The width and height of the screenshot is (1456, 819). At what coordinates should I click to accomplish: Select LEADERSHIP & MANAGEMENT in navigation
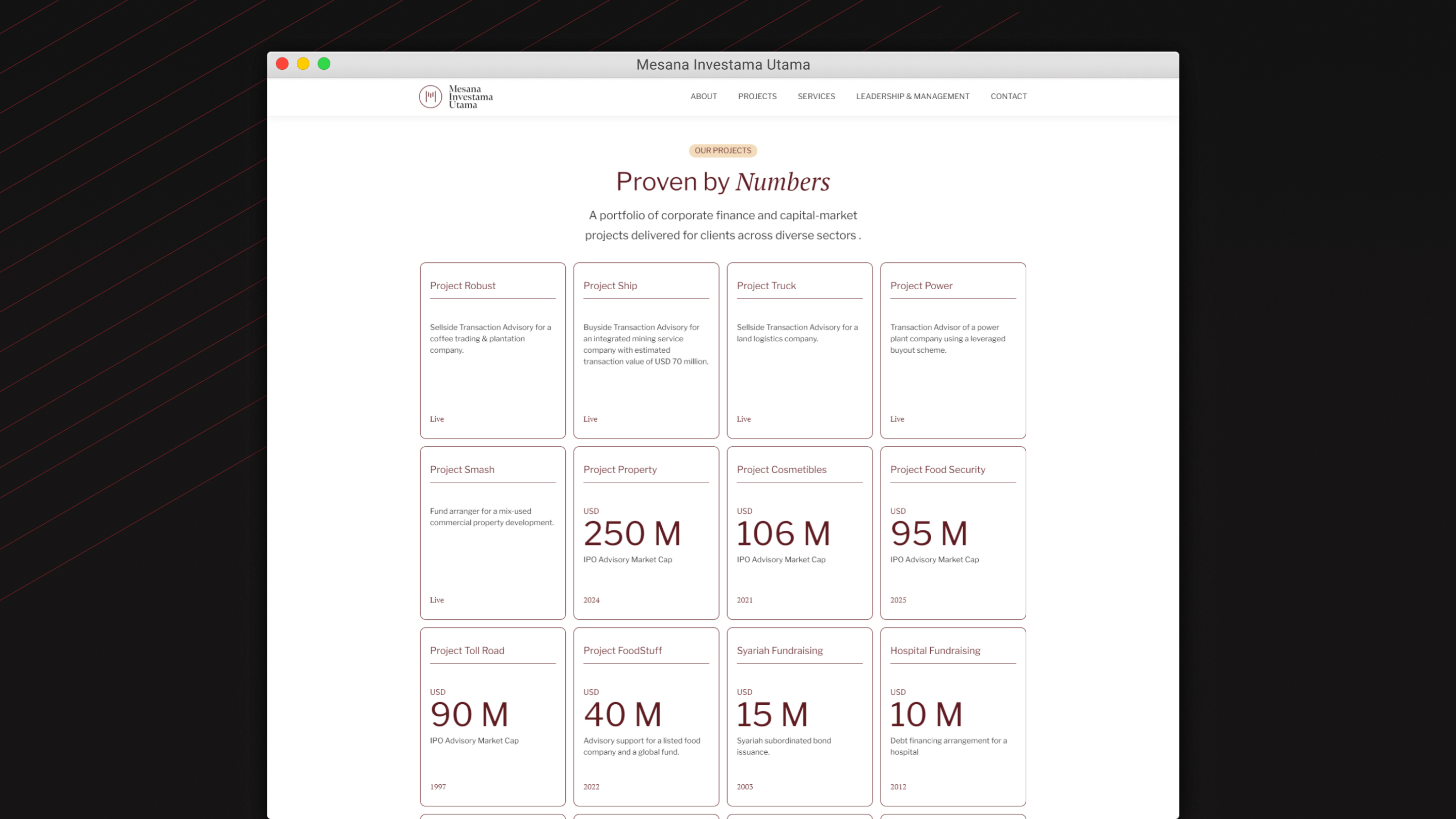tap(912, 97)
